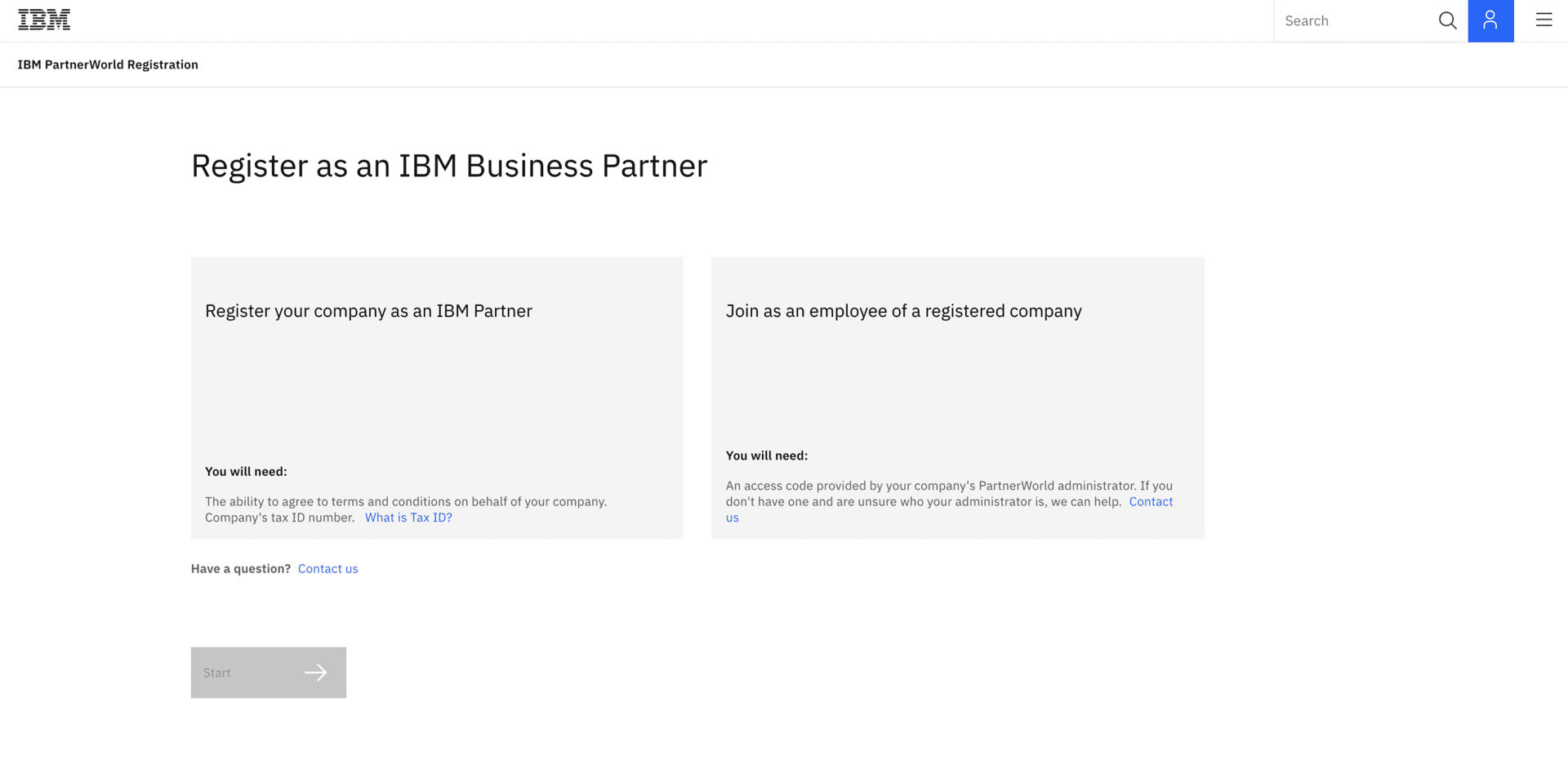Click 'Register as an IBM Business Partner' heading
Image resolution: width=1568 pixels, height=760 pixels.
[449, 166]
